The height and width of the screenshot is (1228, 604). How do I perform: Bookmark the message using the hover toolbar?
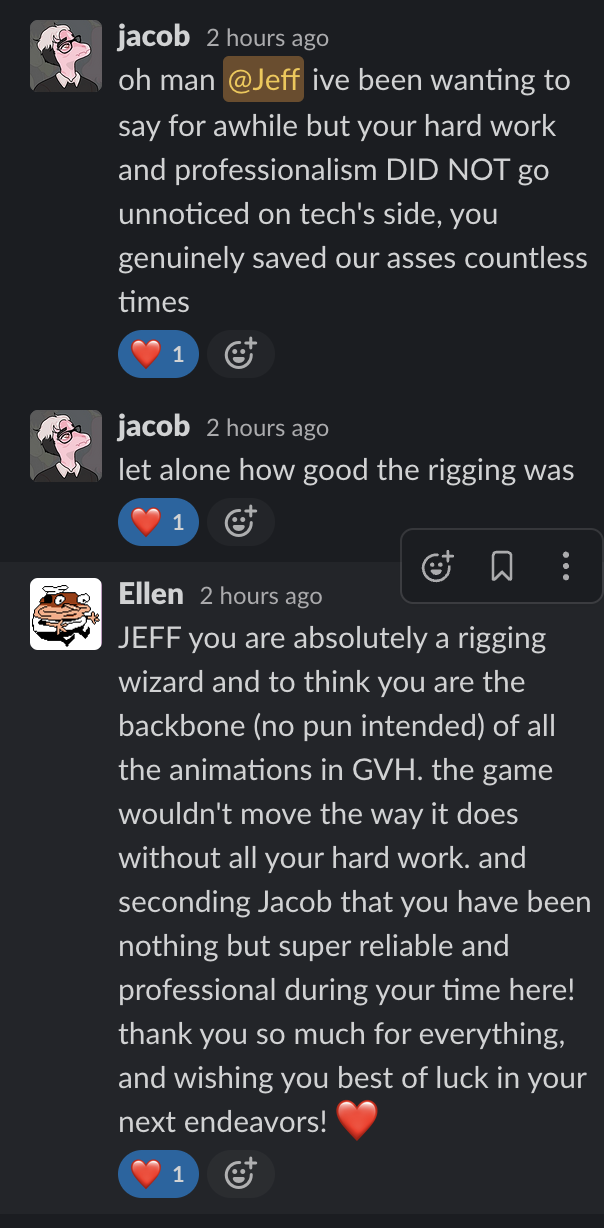click(x=502, y=566)
